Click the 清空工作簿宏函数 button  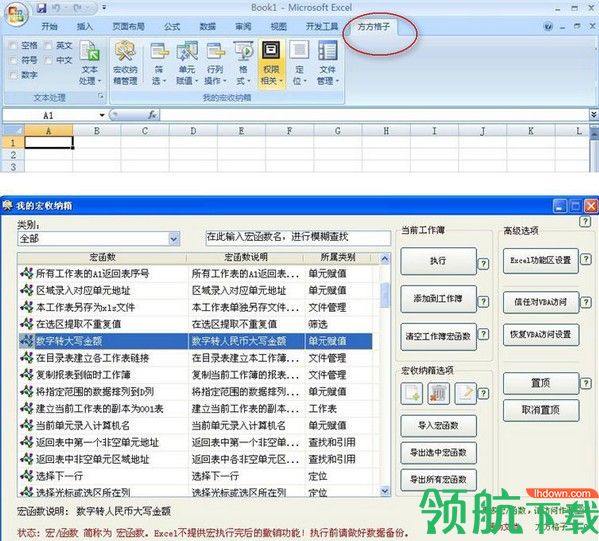(x=438, y=337)
